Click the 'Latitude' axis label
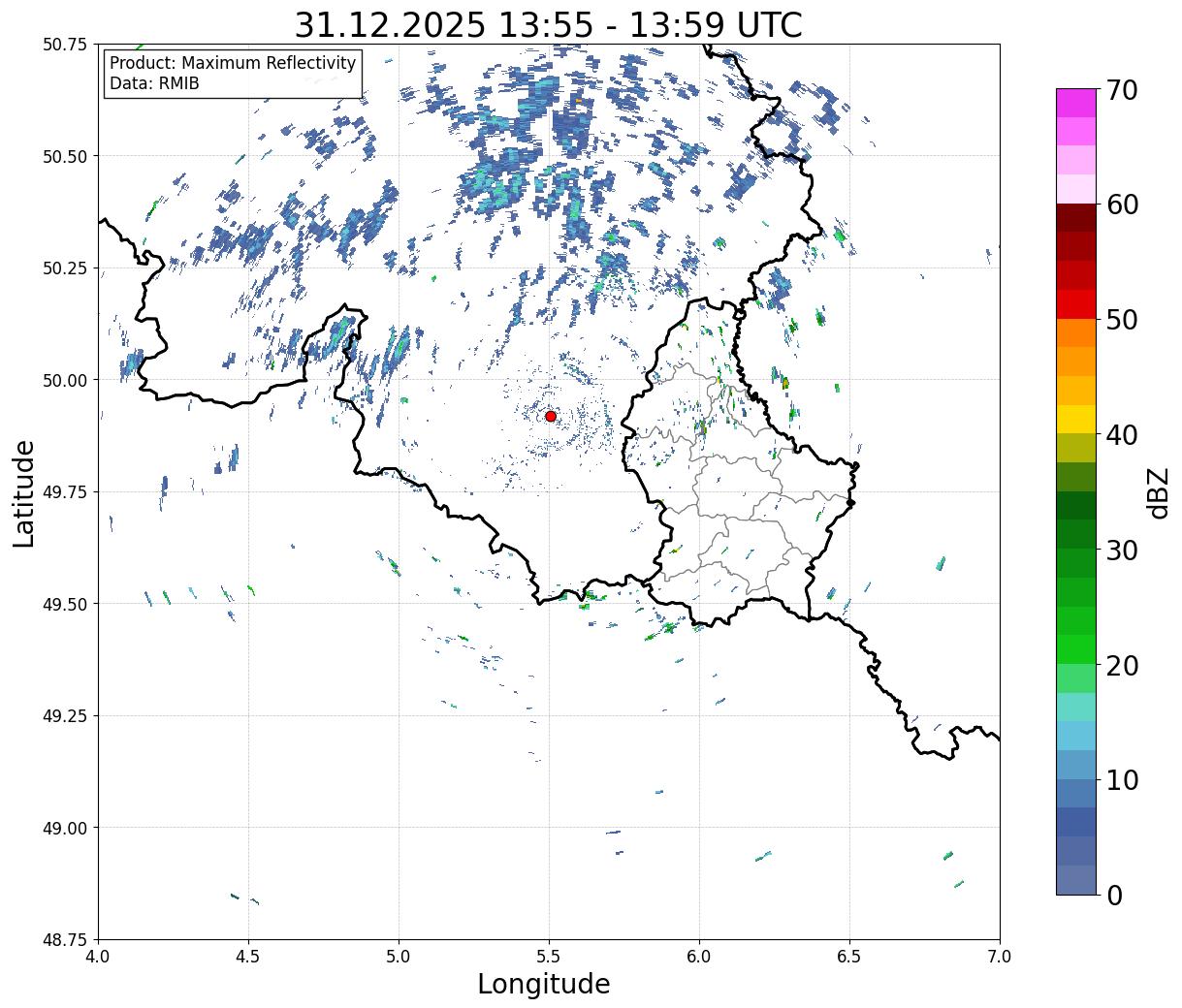The width and height of the screenshot is (1182, 1008). click(x=24, y=492)
